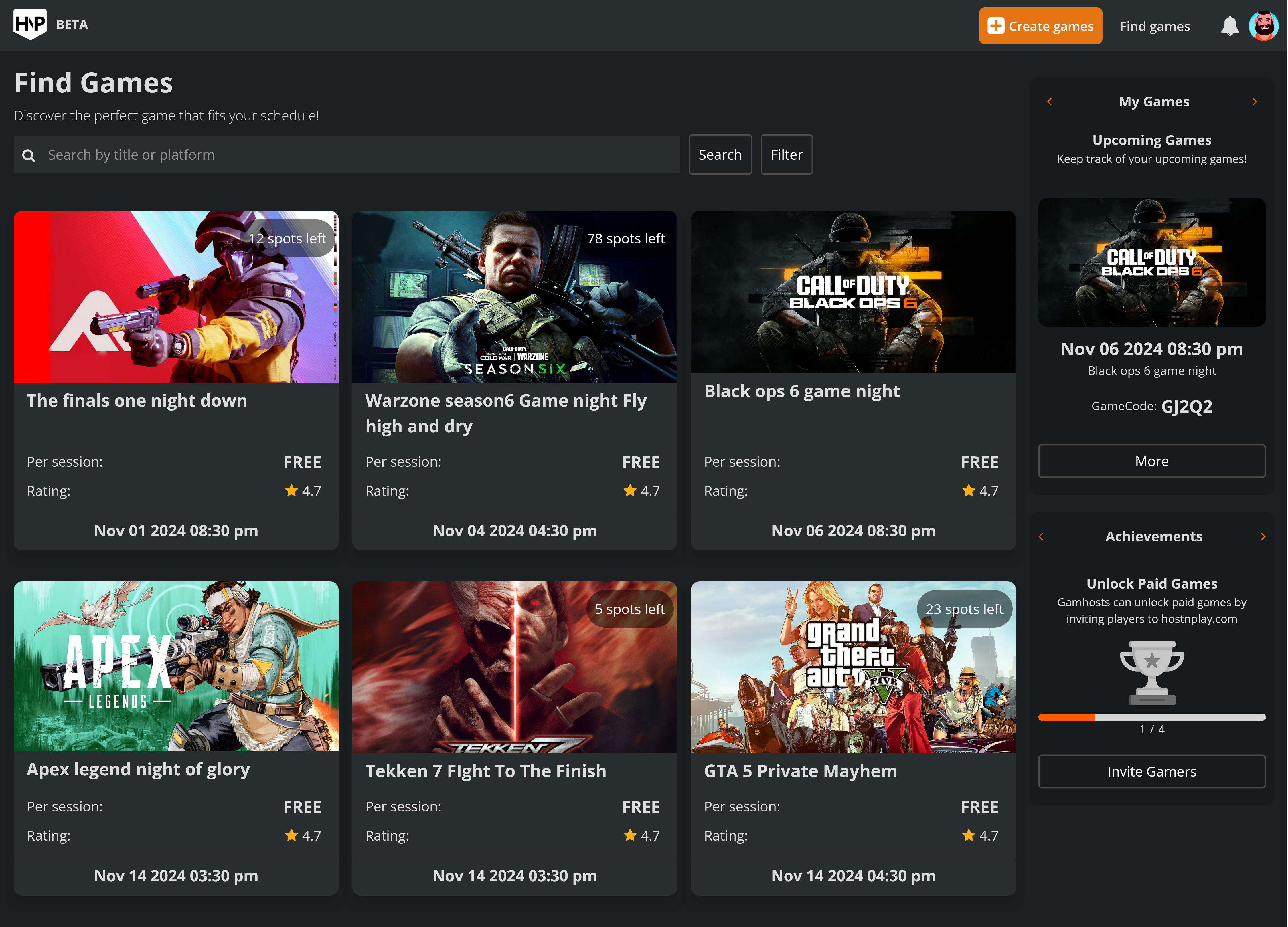The width and height of the screenshot is (1288, 927).
Task: Click the 23 spots left badge
Action: click(964, 609)
